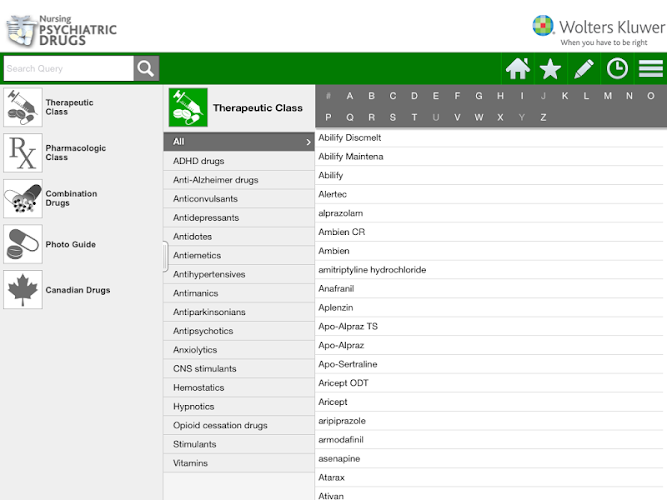Open the aripiprazole drug entry
The image size is (667, 500).
(490, 421)
